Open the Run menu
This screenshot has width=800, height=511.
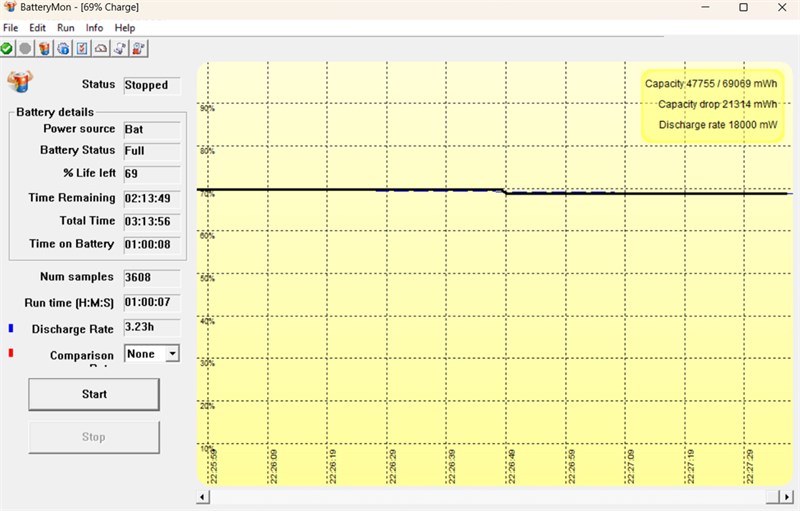coord(66,28)
